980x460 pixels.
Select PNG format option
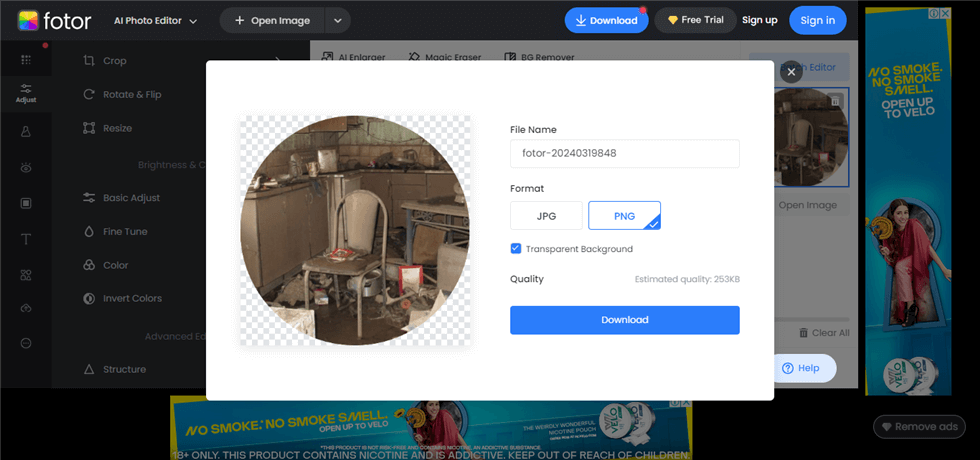(624, 216)
